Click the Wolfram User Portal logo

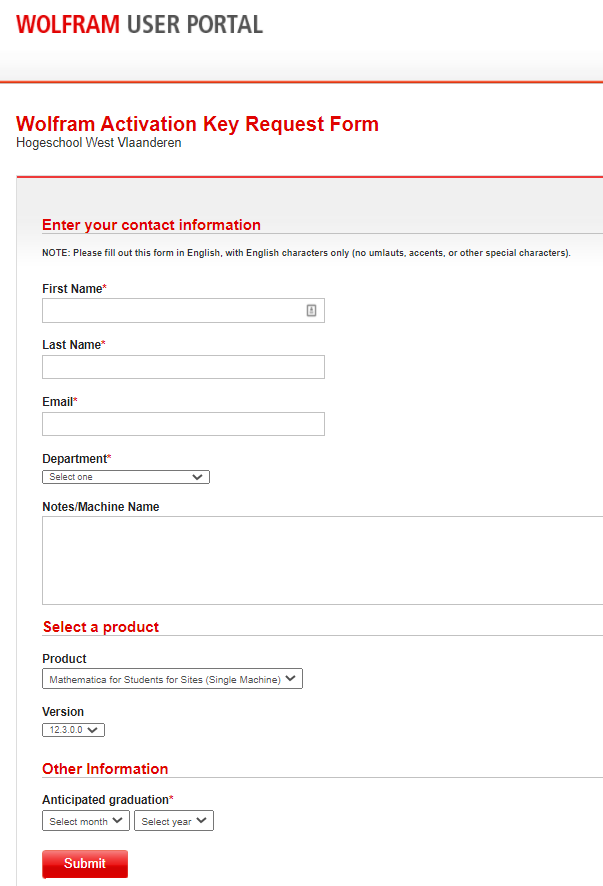click(140, 24)
